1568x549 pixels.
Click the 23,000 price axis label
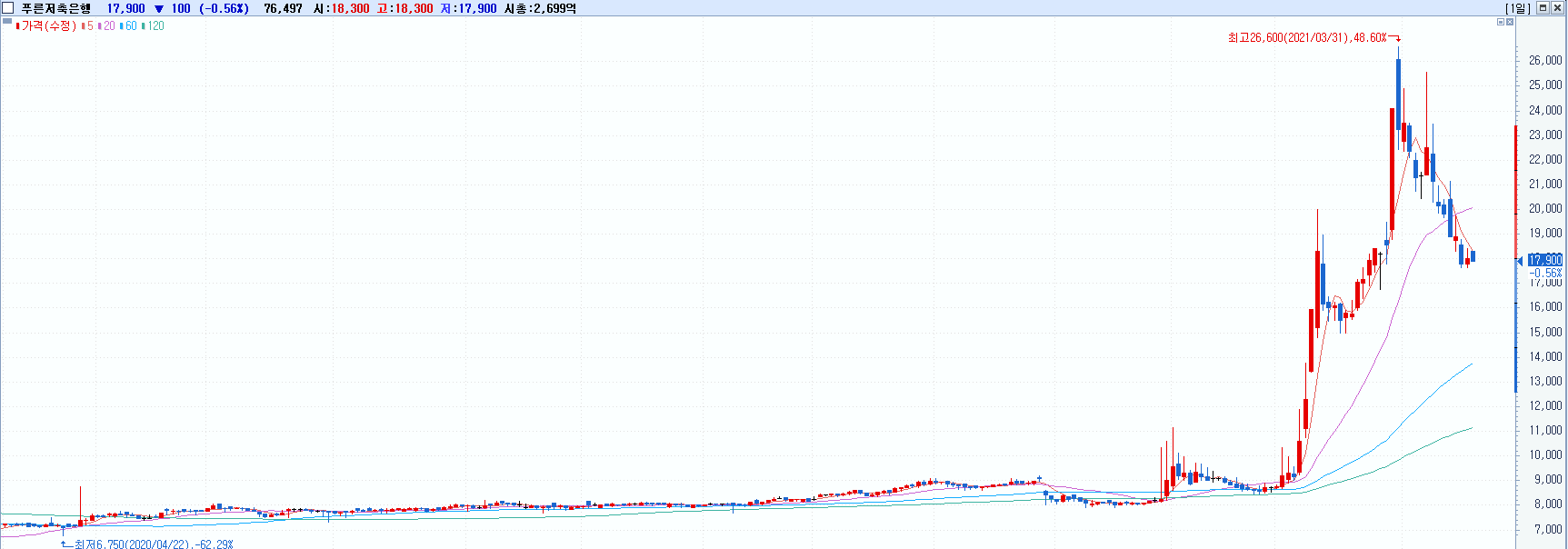(x=1545, y=135)
